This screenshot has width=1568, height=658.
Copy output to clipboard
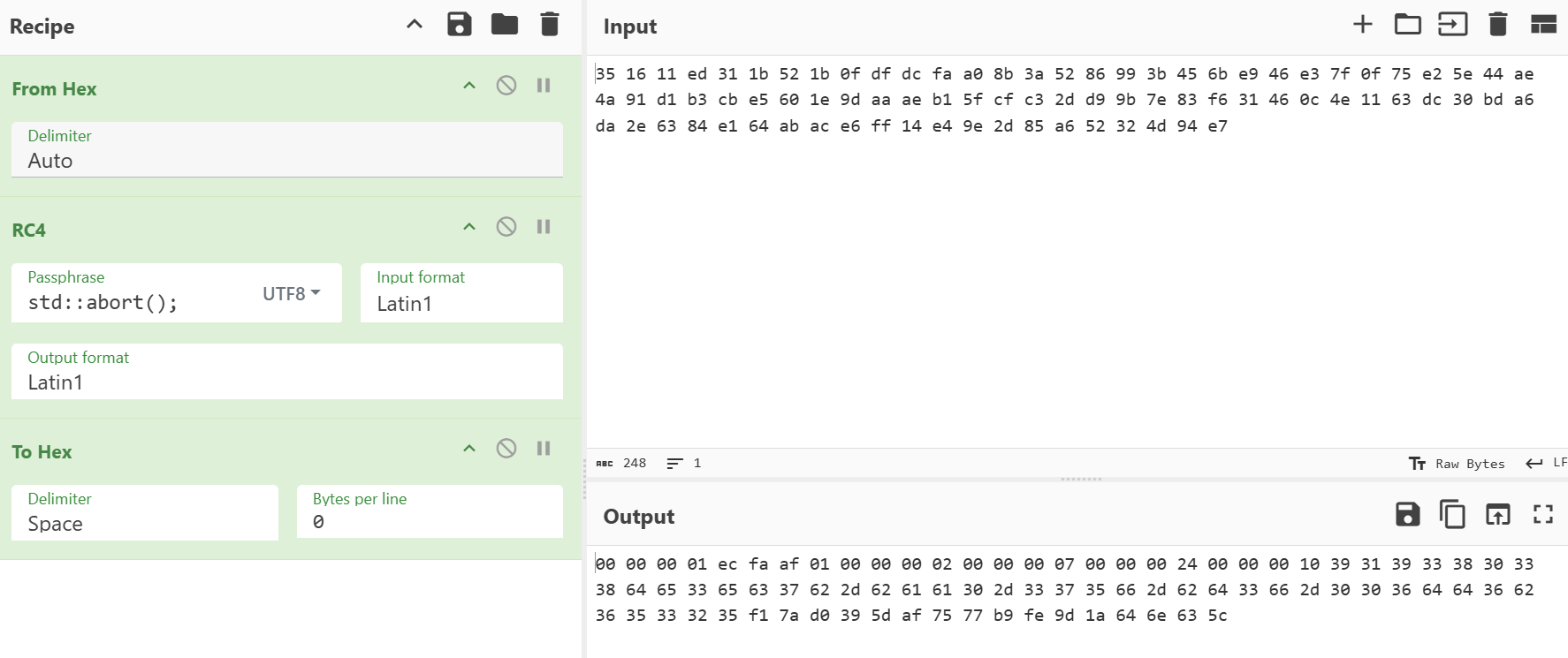[1452, 514]
